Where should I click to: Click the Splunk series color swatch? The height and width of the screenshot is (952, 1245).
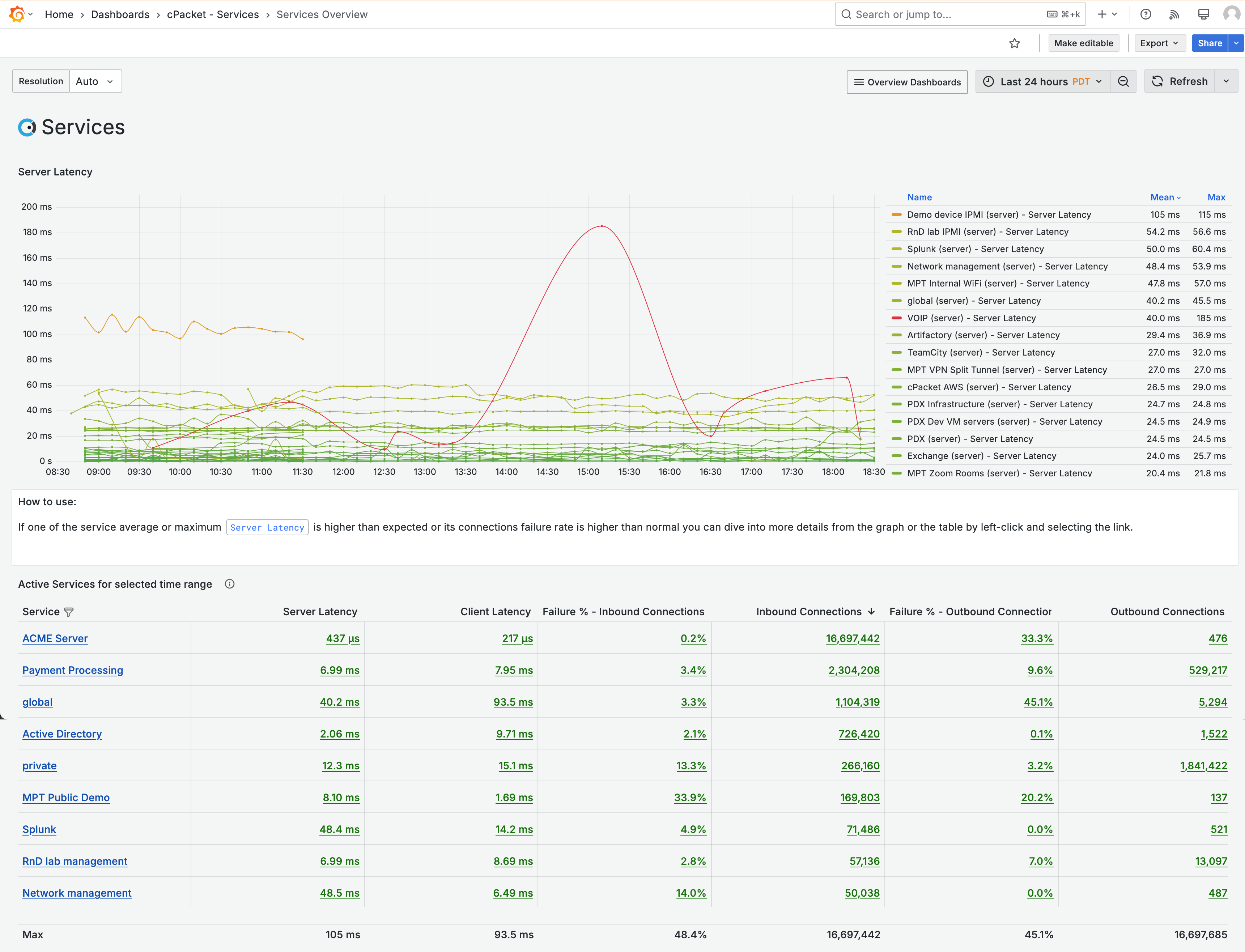896,249
